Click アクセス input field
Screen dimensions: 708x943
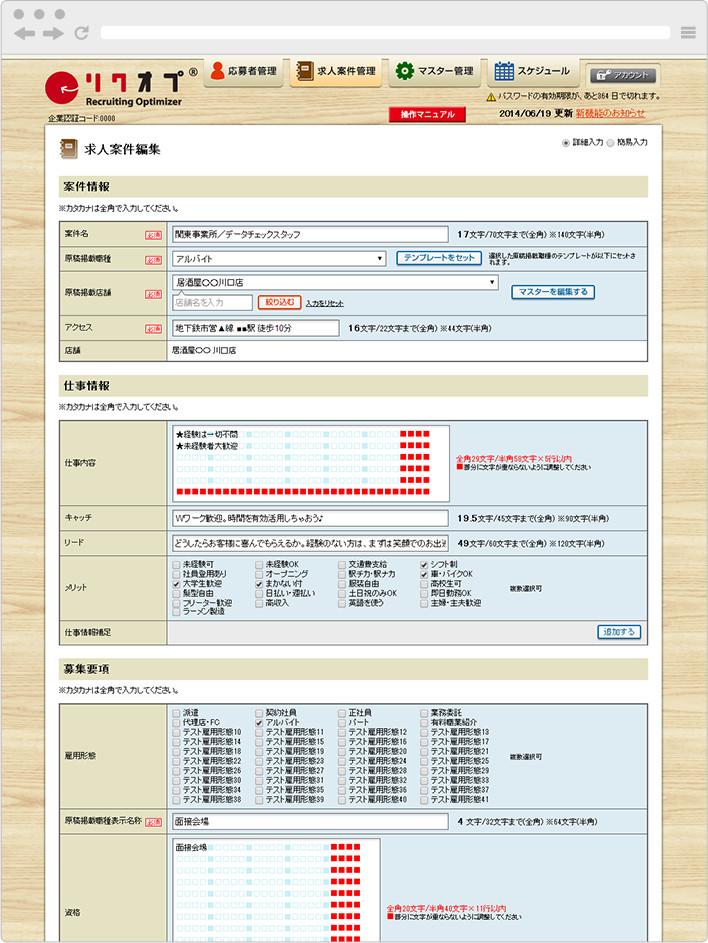pos(256,328)
